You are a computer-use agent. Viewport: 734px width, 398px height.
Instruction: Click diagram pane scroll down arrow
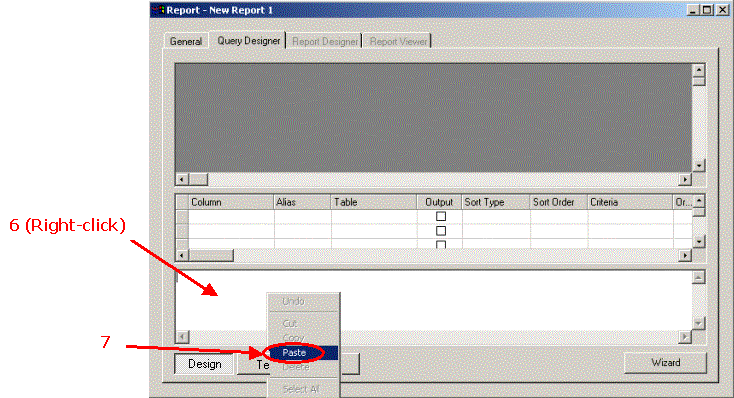(698, 165)
